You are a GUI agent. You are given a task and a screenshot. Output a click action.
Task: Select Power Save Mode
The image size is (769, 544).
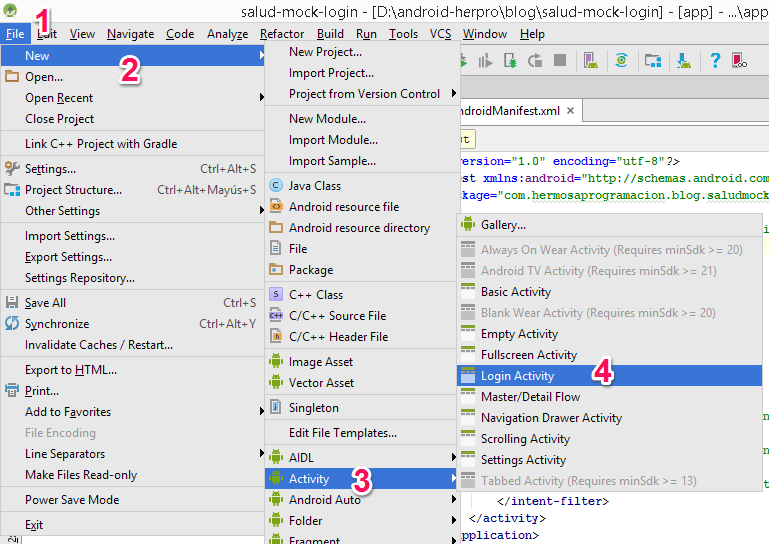coord(132,499)
